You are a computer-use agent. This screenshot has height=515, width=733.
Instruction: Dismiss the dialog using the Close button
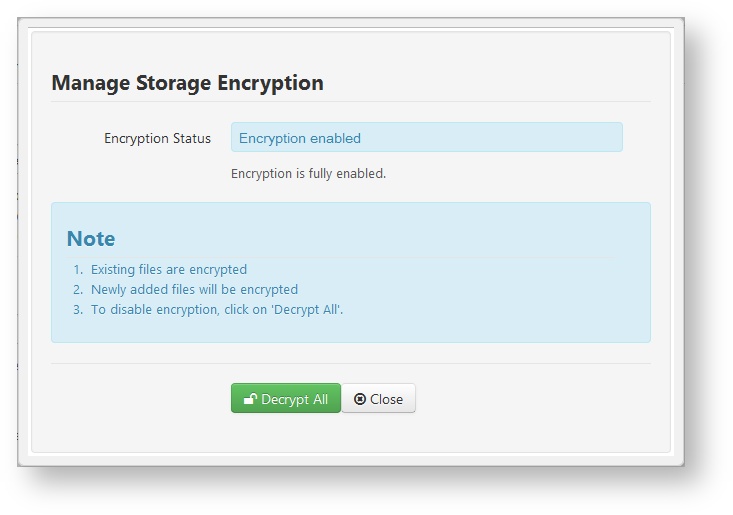coord(378,398)
